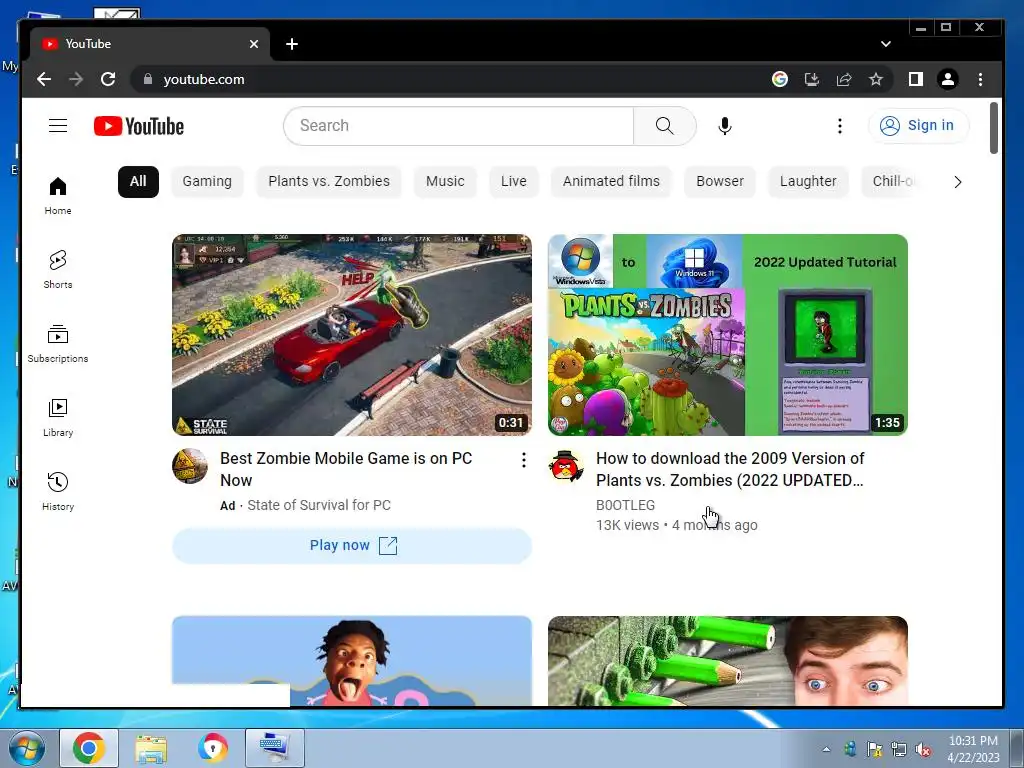The image size is (1024, 768).
Task: Click the State of Survival channel avatar
Action: tap(190, 466)
